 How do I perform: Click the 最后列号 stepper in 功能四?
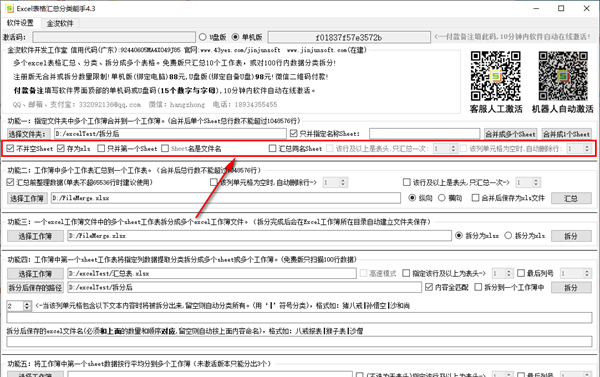tap(576, 273)
